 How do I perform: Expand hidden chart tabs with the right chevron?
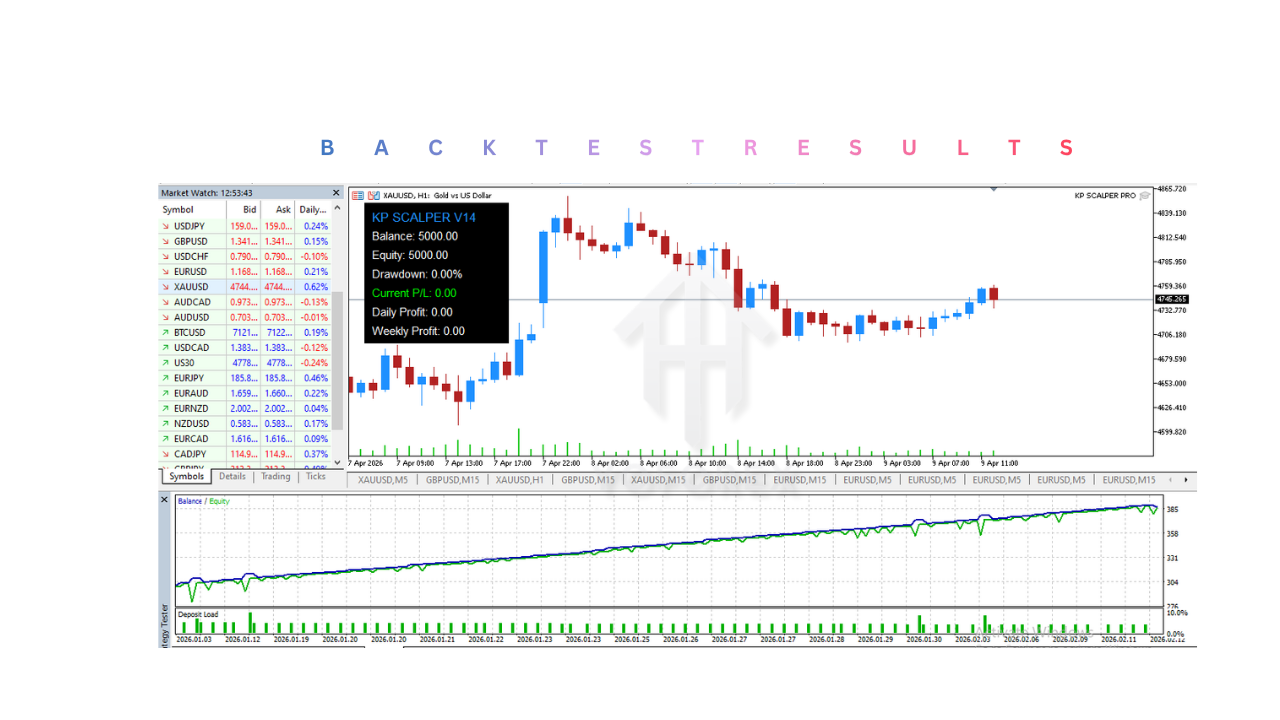(x=1186, y=480)
